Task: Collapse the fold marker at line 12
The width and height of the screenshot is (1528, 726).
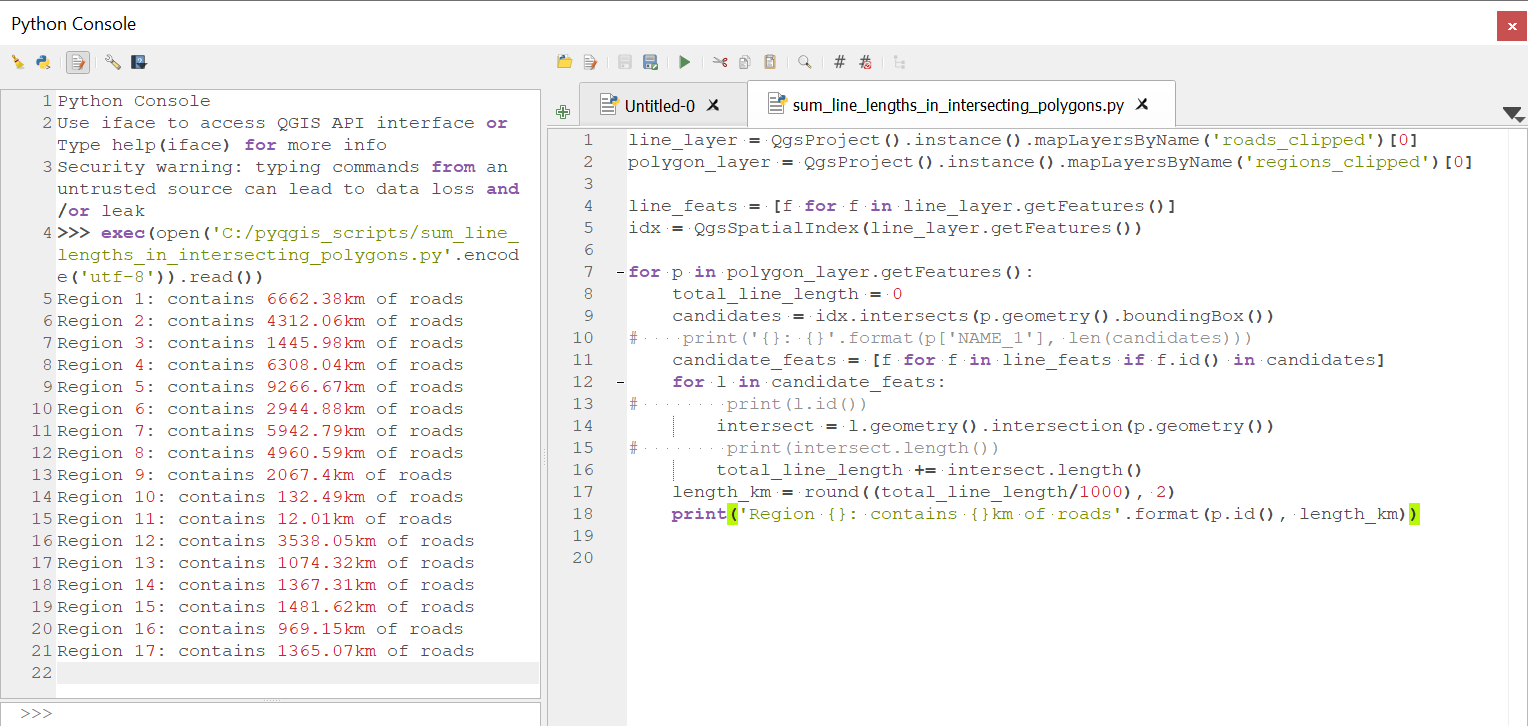Action: pyautogui.click(x=621, y=382)
